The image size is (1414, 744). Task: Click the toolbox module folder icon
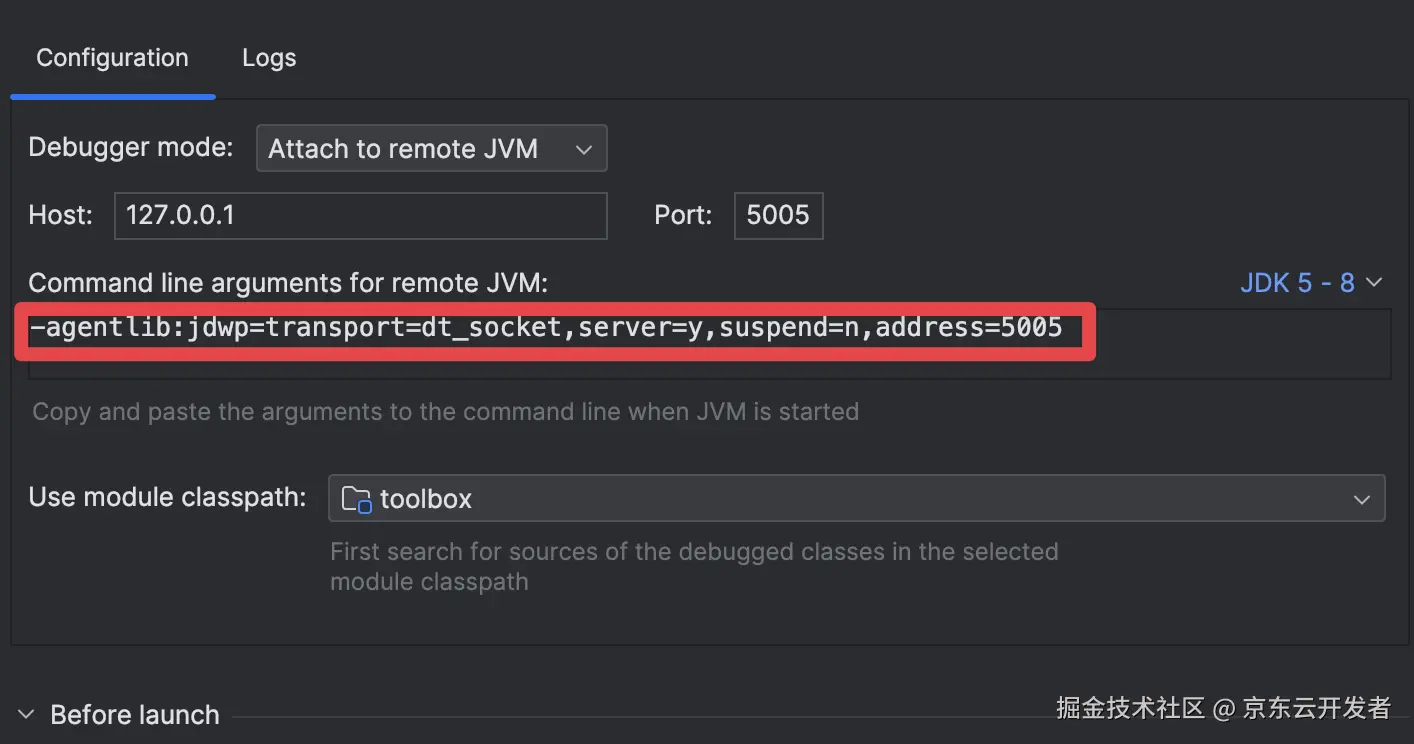[x=356, y=498]
